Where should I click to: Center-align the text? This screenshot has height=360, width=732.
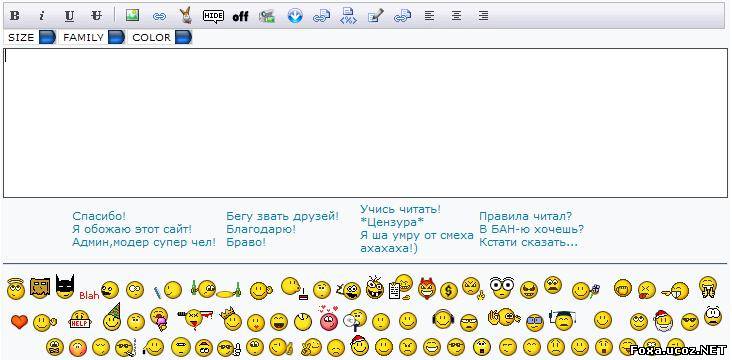tap(456, 16)
